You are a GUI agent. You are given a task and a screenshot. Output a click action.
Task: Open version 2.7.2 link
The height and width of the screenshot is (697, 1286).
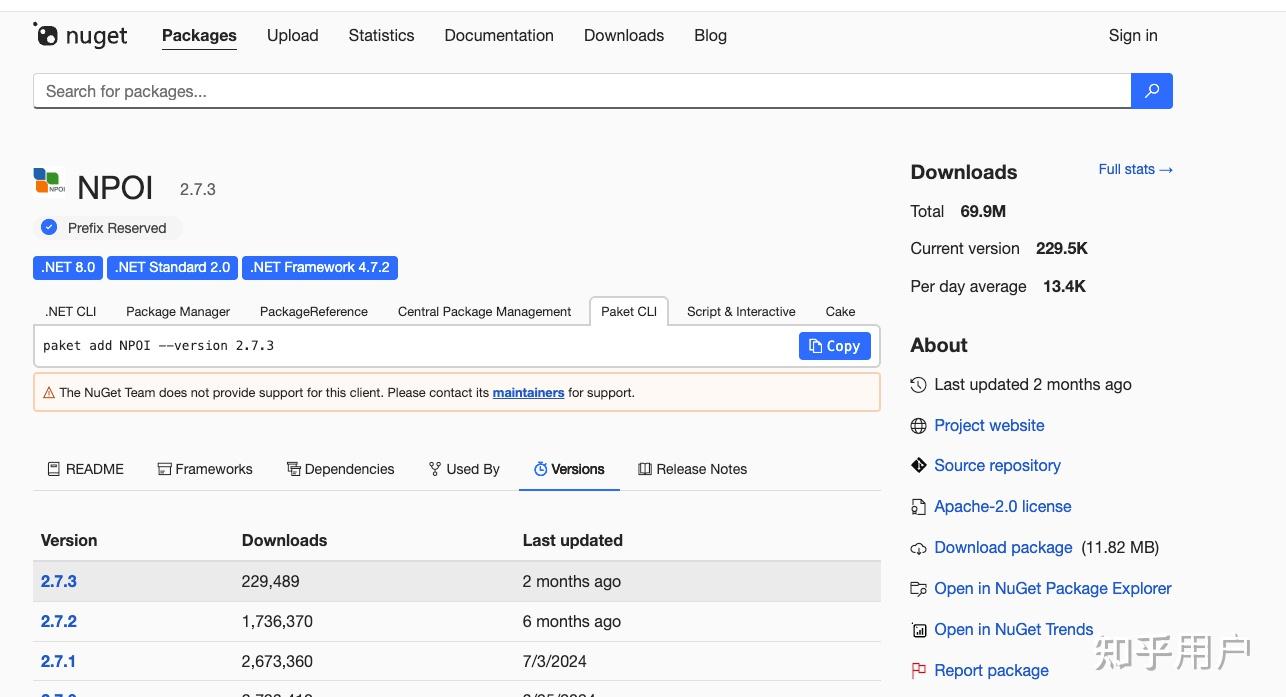pyautogui.click(x=59, y=621)
